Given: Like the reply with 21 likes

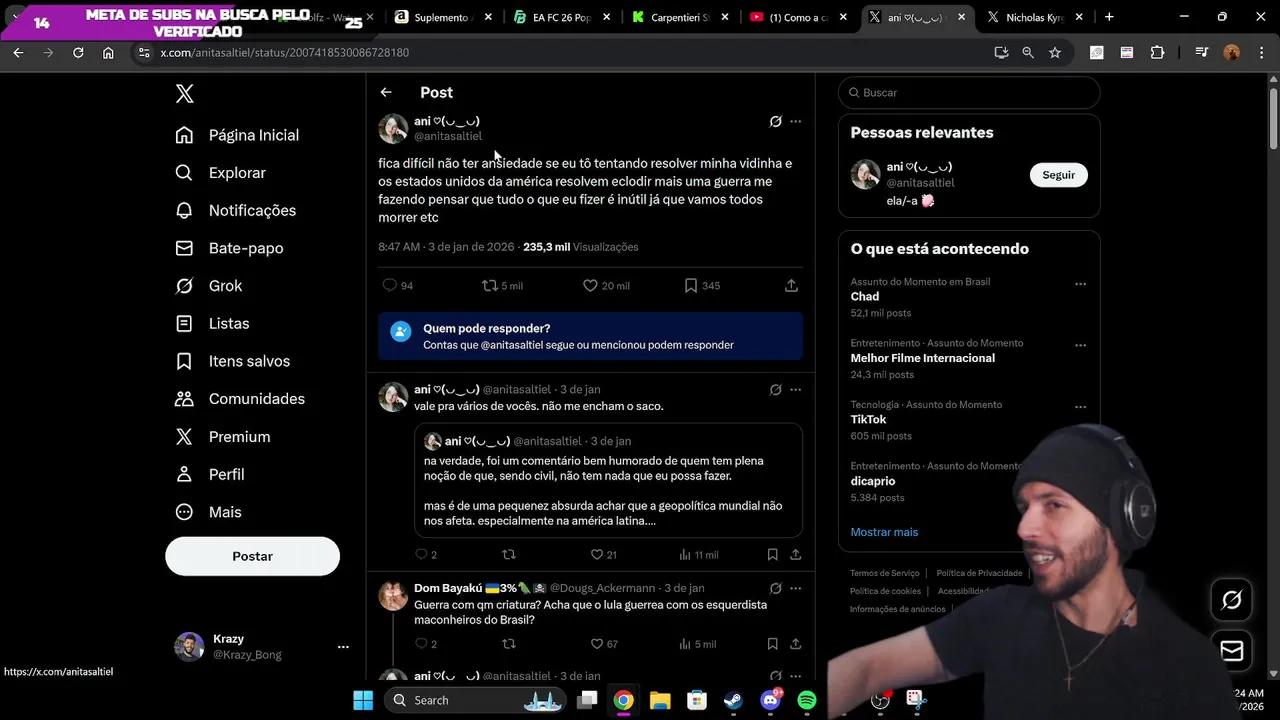Looking at the screenshot, I should (603, 555).
